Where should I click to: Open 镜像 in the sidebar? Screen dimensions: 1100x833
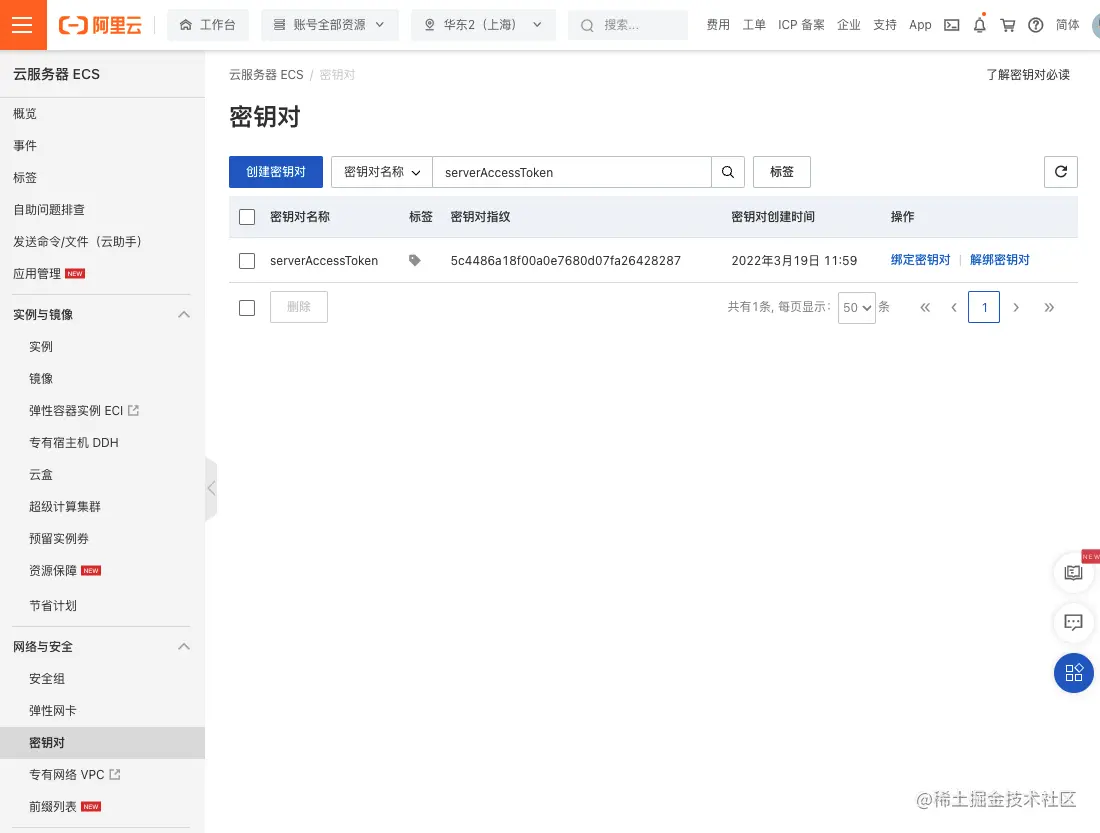pos(41,378)
